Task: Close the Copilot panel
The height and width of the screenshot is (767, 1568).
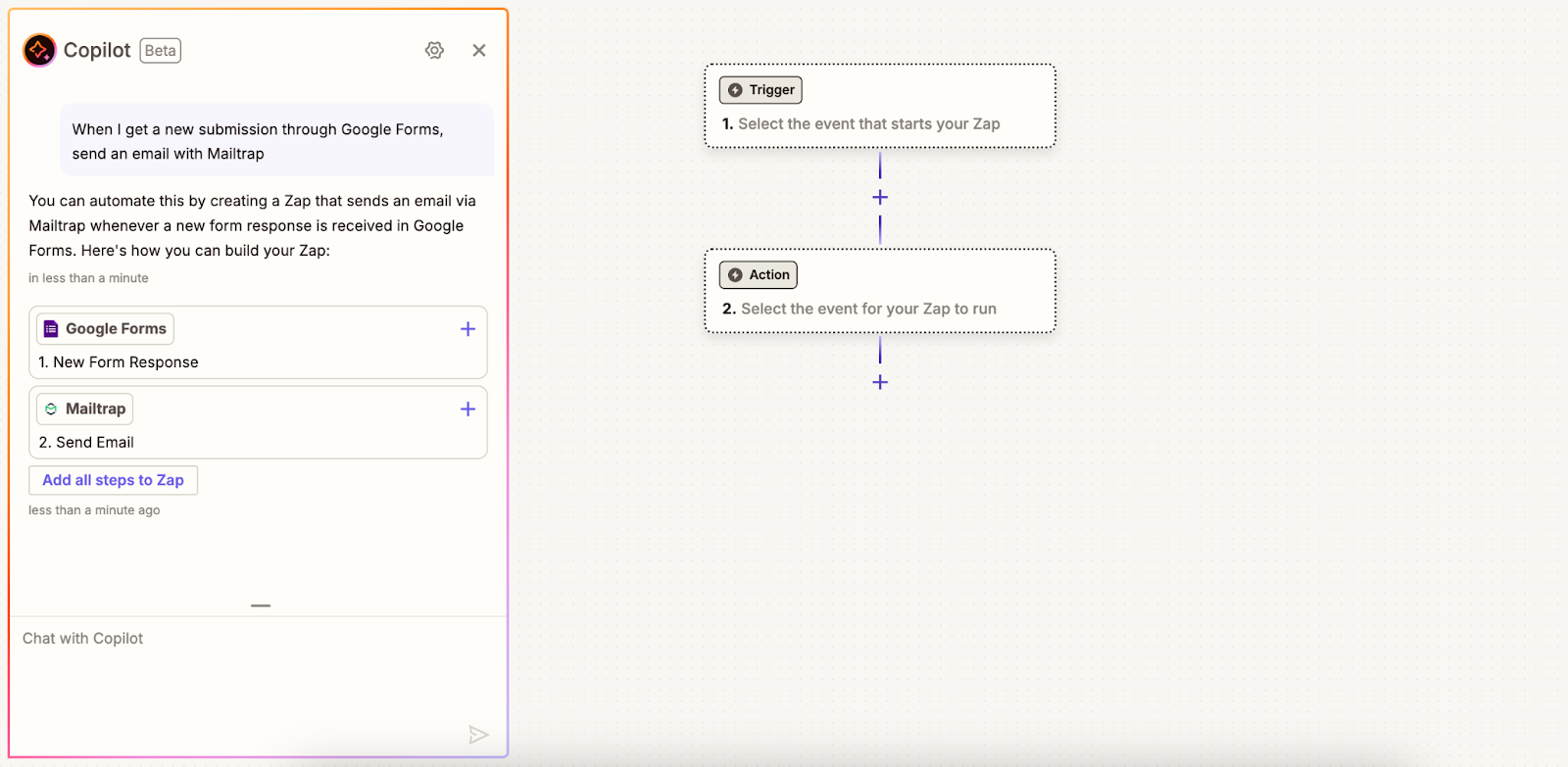Action: tap(479, 50)
